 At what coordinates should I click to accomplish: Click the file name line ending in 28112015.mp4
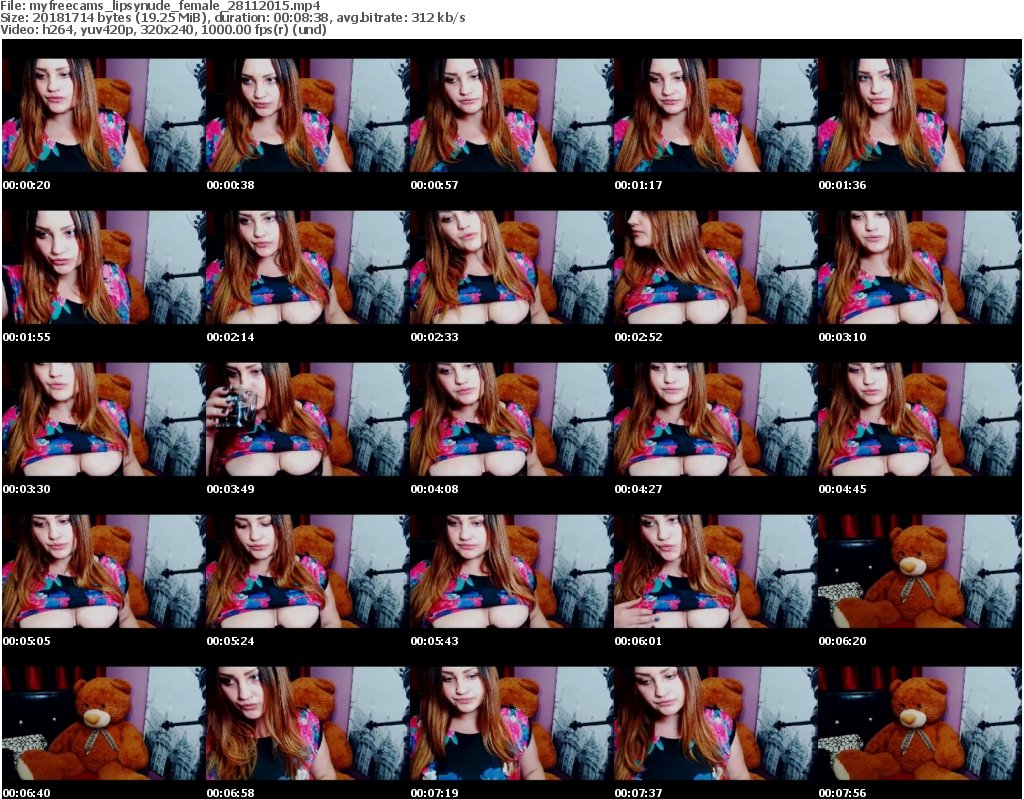click(161, 6)
